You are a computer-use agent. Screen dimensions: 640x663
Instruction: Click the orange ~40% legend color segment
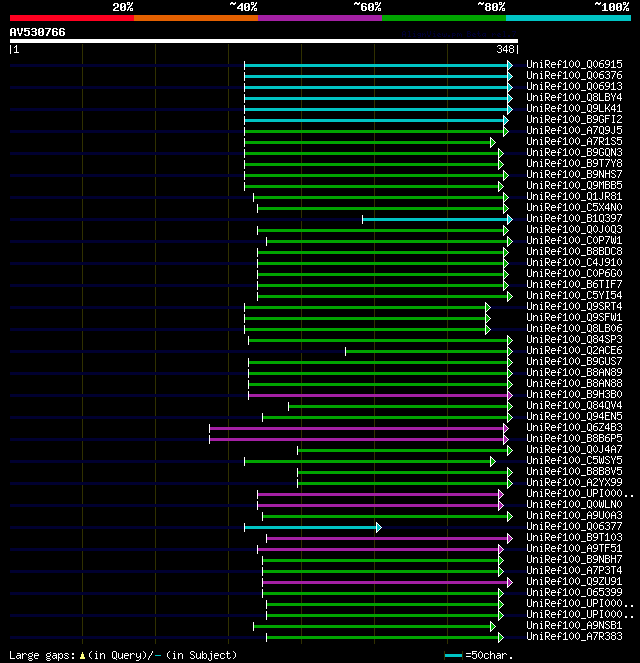(196, 18)
